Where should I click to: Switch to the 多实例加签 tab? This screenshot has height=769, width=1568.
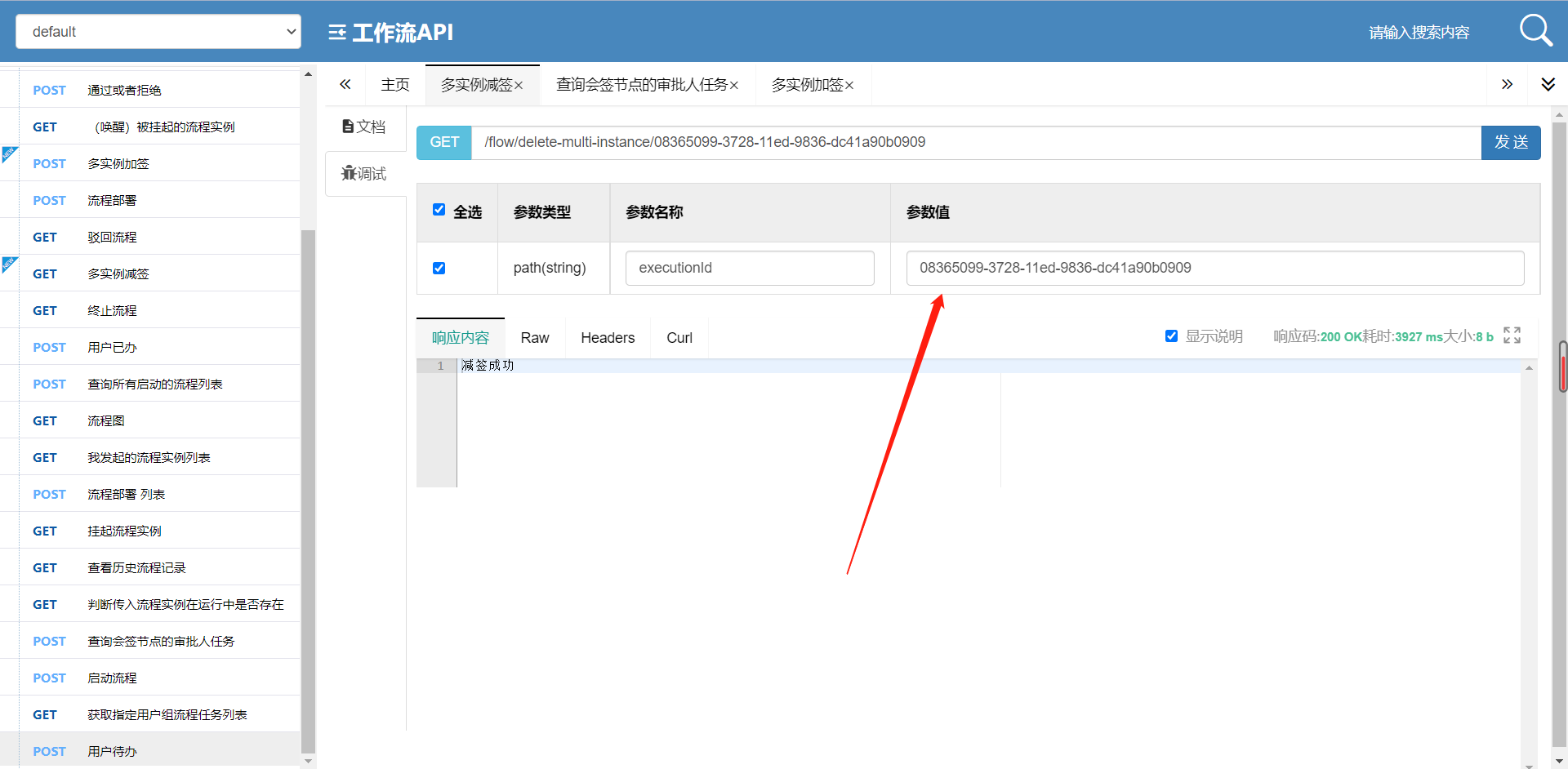[807, 85]
